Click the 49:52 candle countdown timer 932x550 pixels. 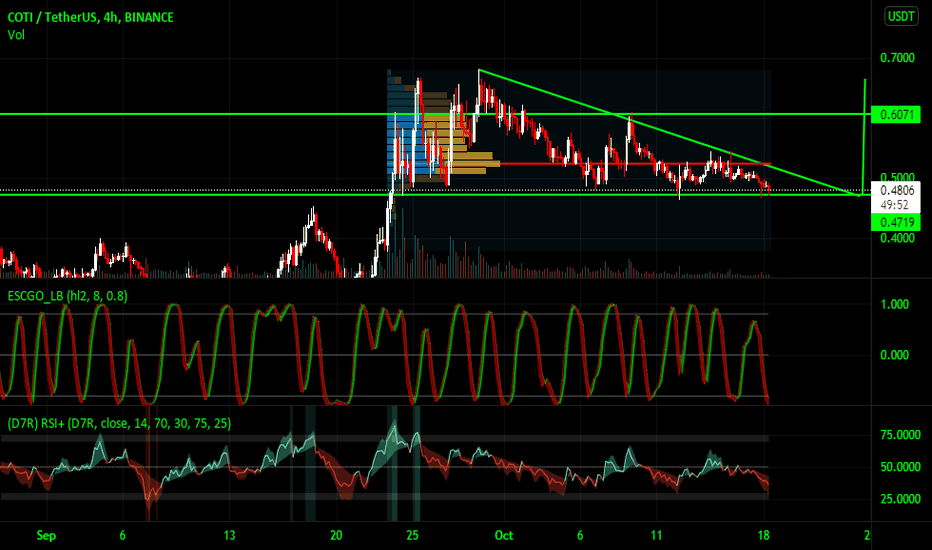tap(894, 205)
